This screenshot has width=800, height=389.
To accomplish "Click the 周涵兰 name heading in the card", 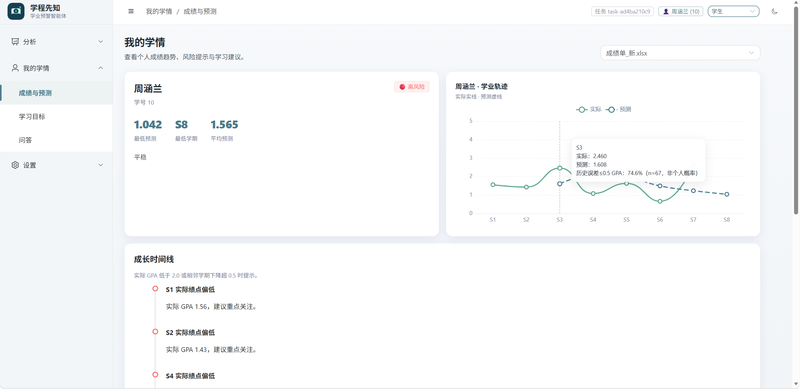I will (148, 89).
